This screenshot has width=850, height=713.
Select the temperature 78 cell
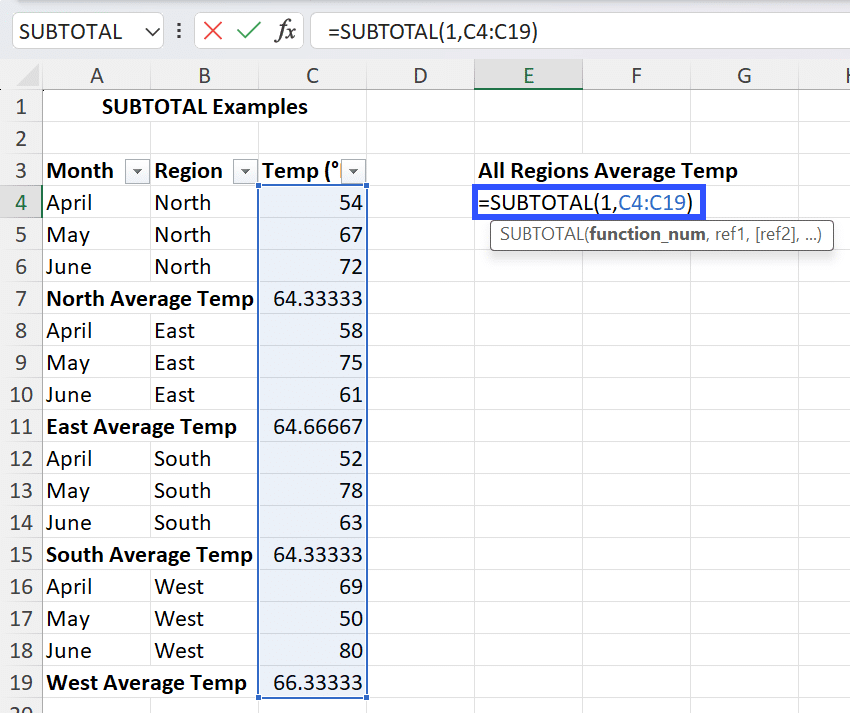coord(312,490)
